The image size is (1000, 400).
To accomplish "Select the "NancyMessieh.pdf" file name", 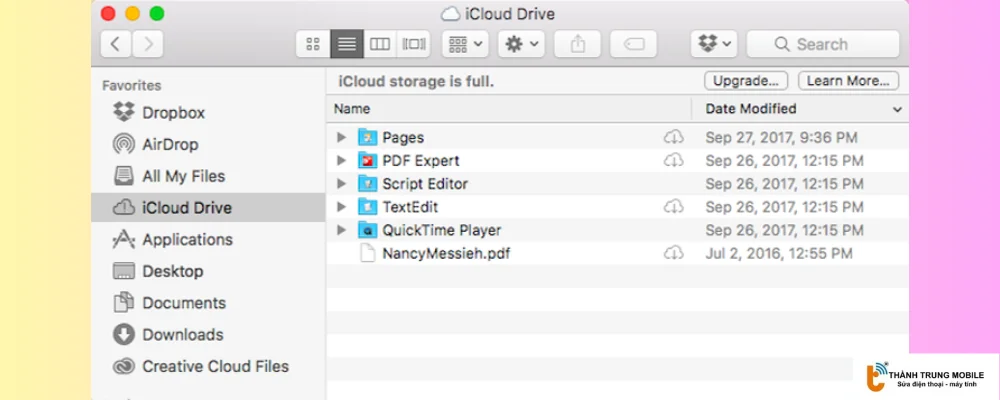I will pos(446,253).
